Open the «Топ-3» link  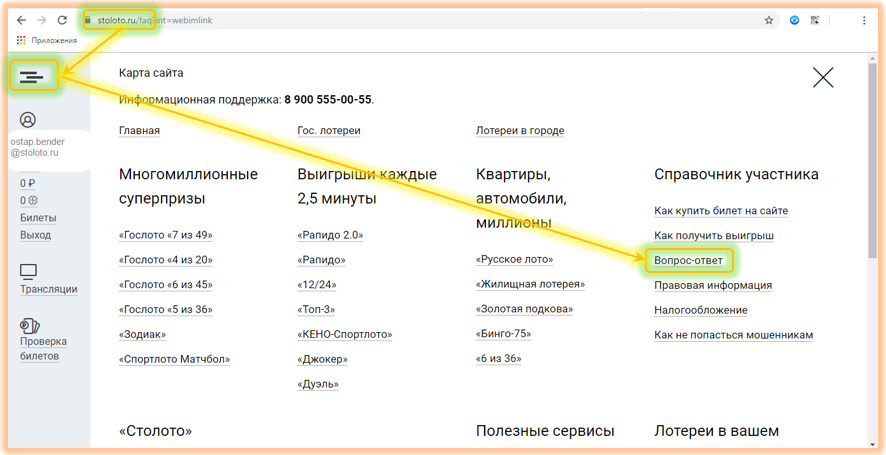[x=316, y=310]
